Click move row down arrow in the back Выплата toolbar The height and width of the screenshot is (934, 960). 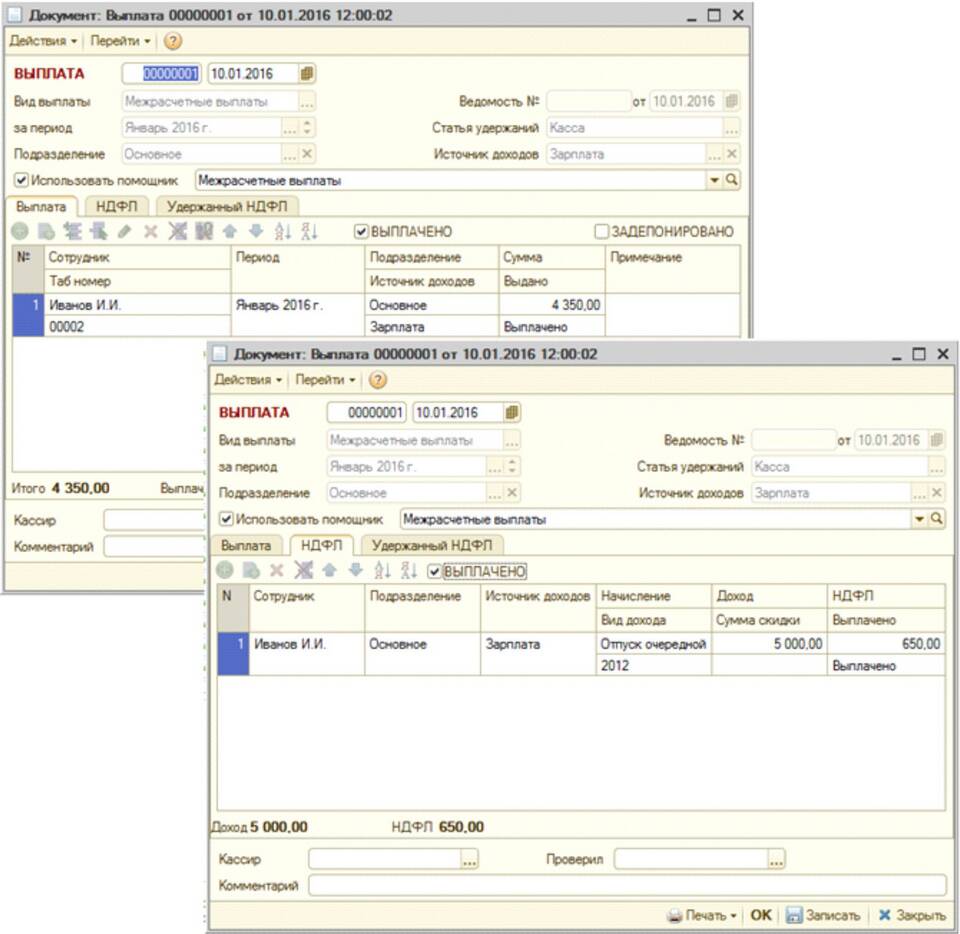coord(256,231)
